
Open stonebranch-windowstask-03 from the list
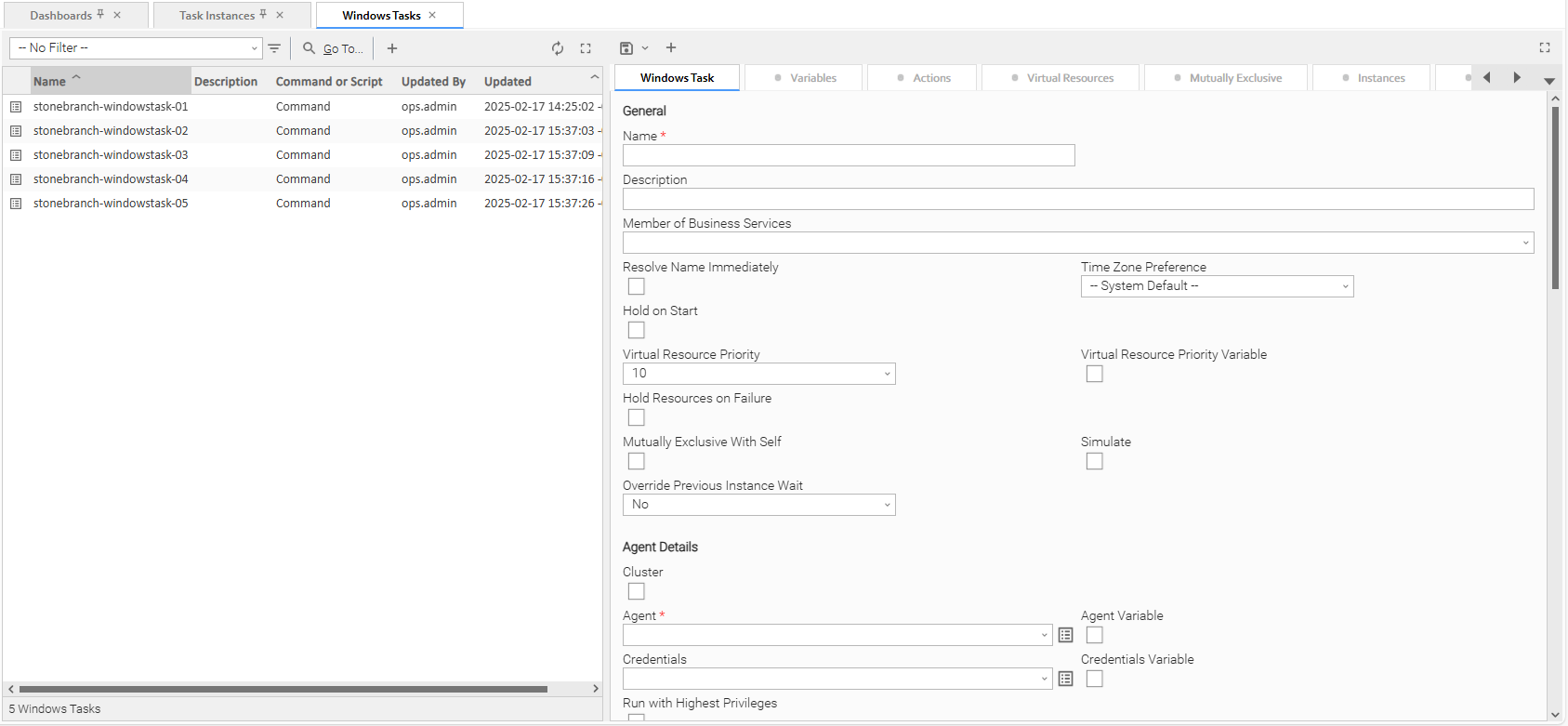pos(111,155)
